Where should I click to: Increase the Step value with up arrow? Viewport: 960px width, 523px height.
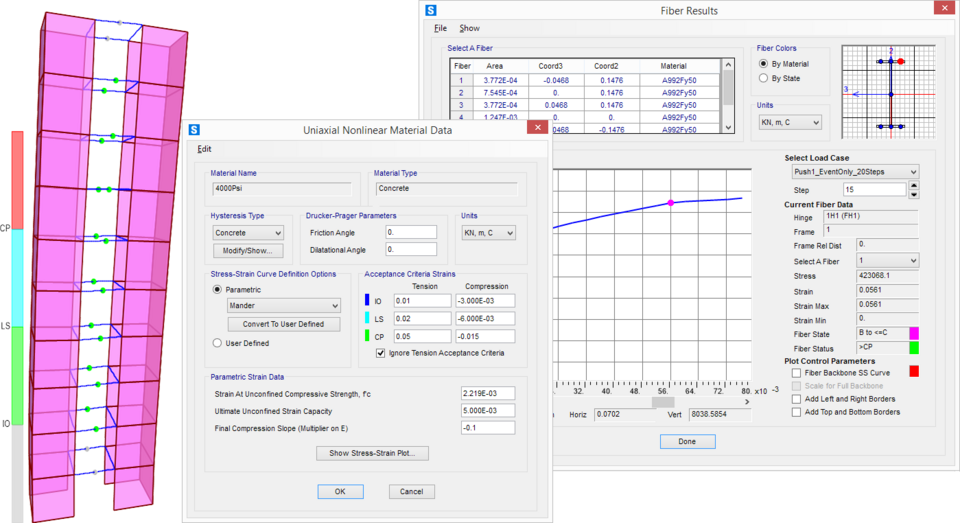coord(913,185)
